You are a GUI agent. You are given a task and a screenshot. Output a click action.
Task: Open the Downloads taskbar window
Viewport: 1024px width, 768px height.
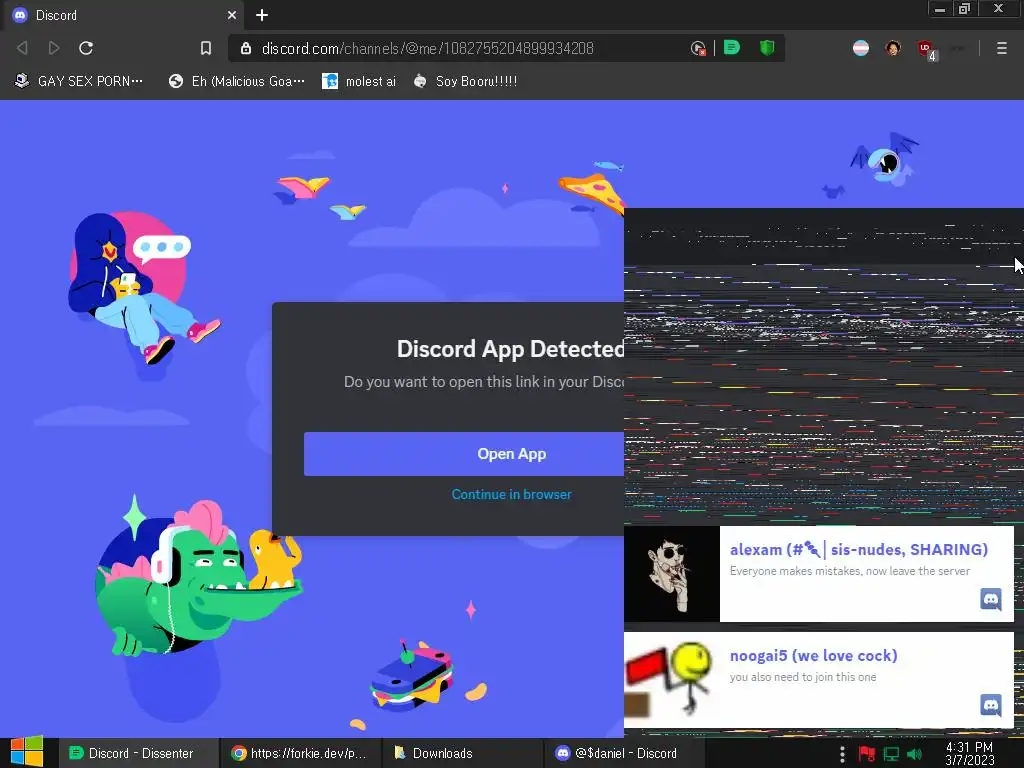(462, 753)
